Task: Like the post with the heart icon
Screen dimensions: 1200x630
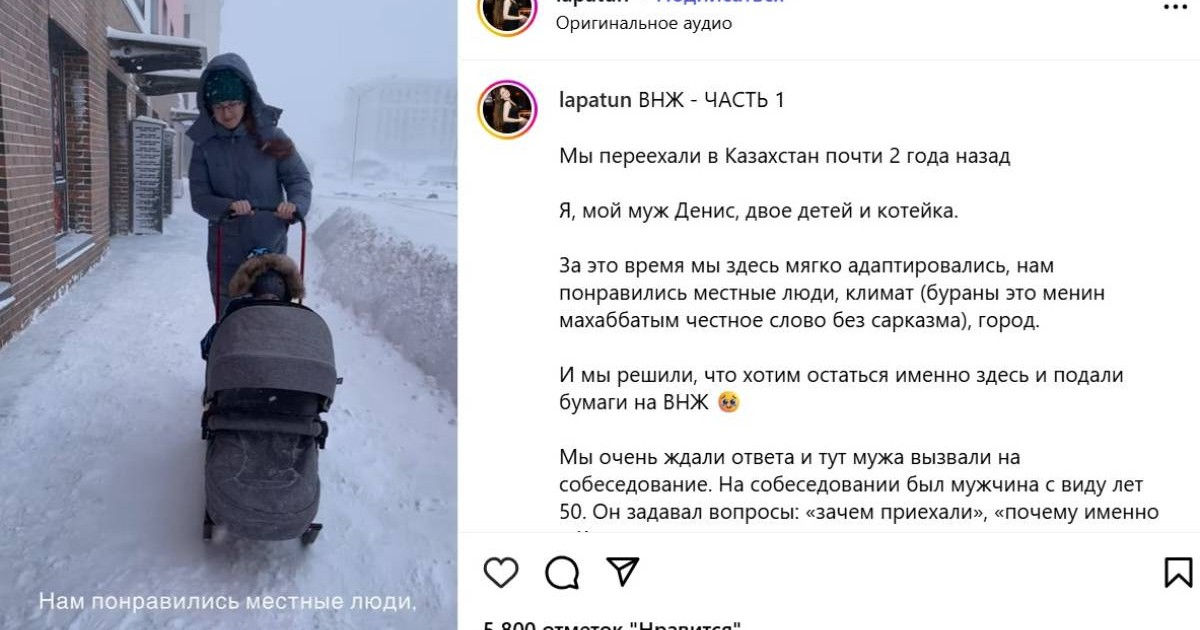Action: tap(501, 572)
